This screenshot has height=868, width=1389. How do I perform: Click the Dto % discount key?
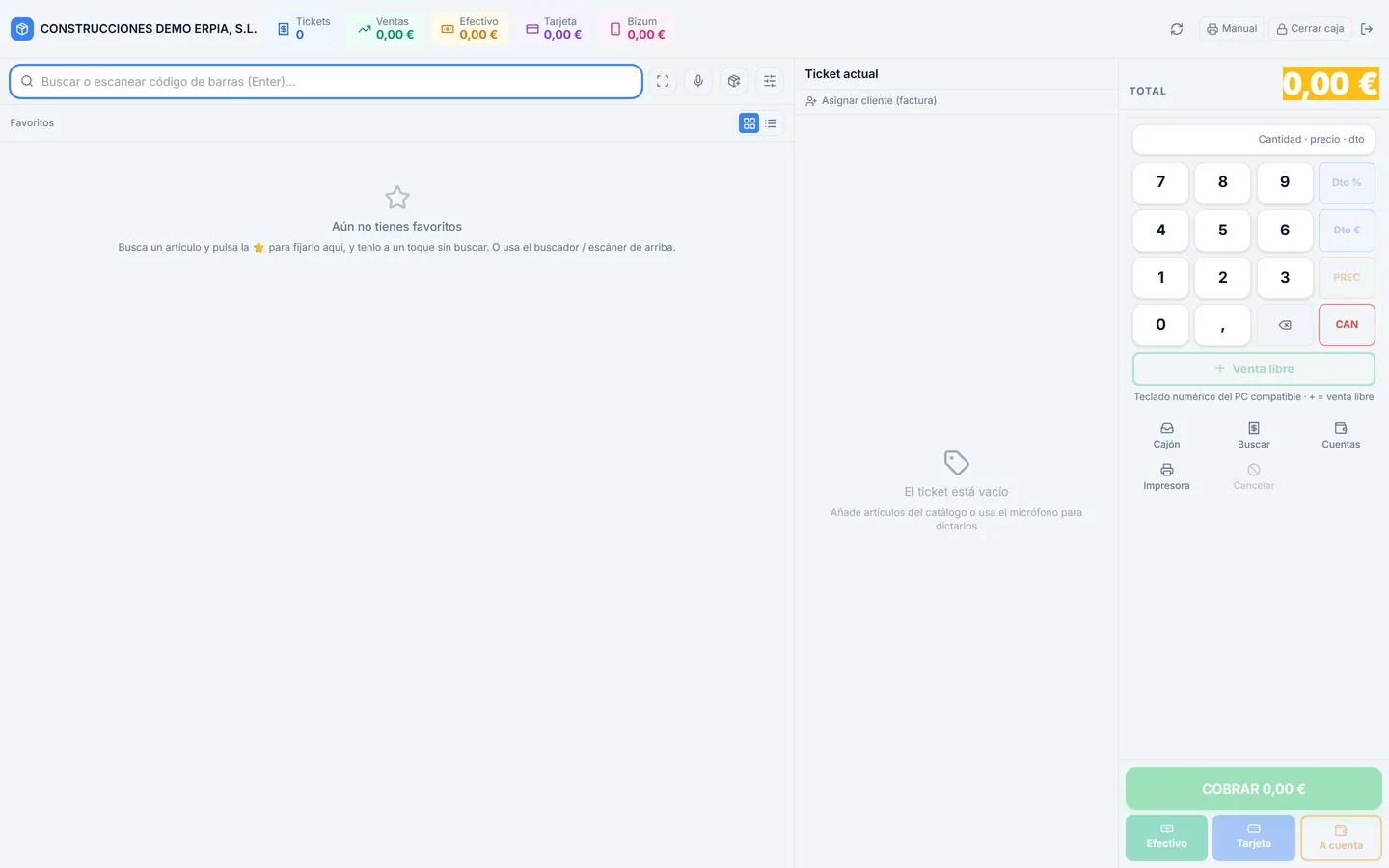(1347, 182)
